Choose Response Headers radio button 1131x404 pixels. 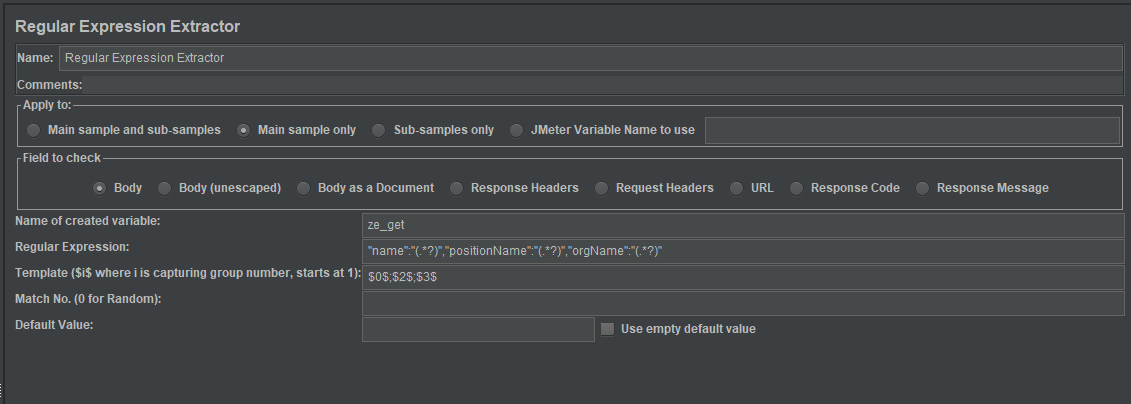pos(457,188)
